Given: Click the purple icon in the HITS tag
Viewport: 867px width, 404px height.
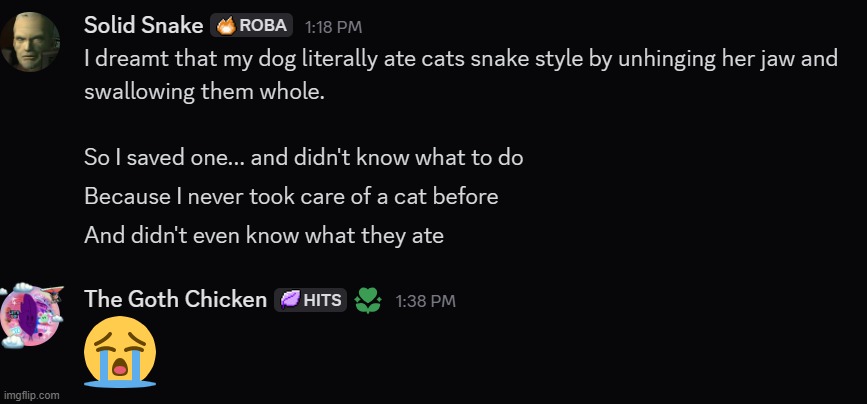Looking at the screenshot, I should pyautogui.click(x=290, y=299).
